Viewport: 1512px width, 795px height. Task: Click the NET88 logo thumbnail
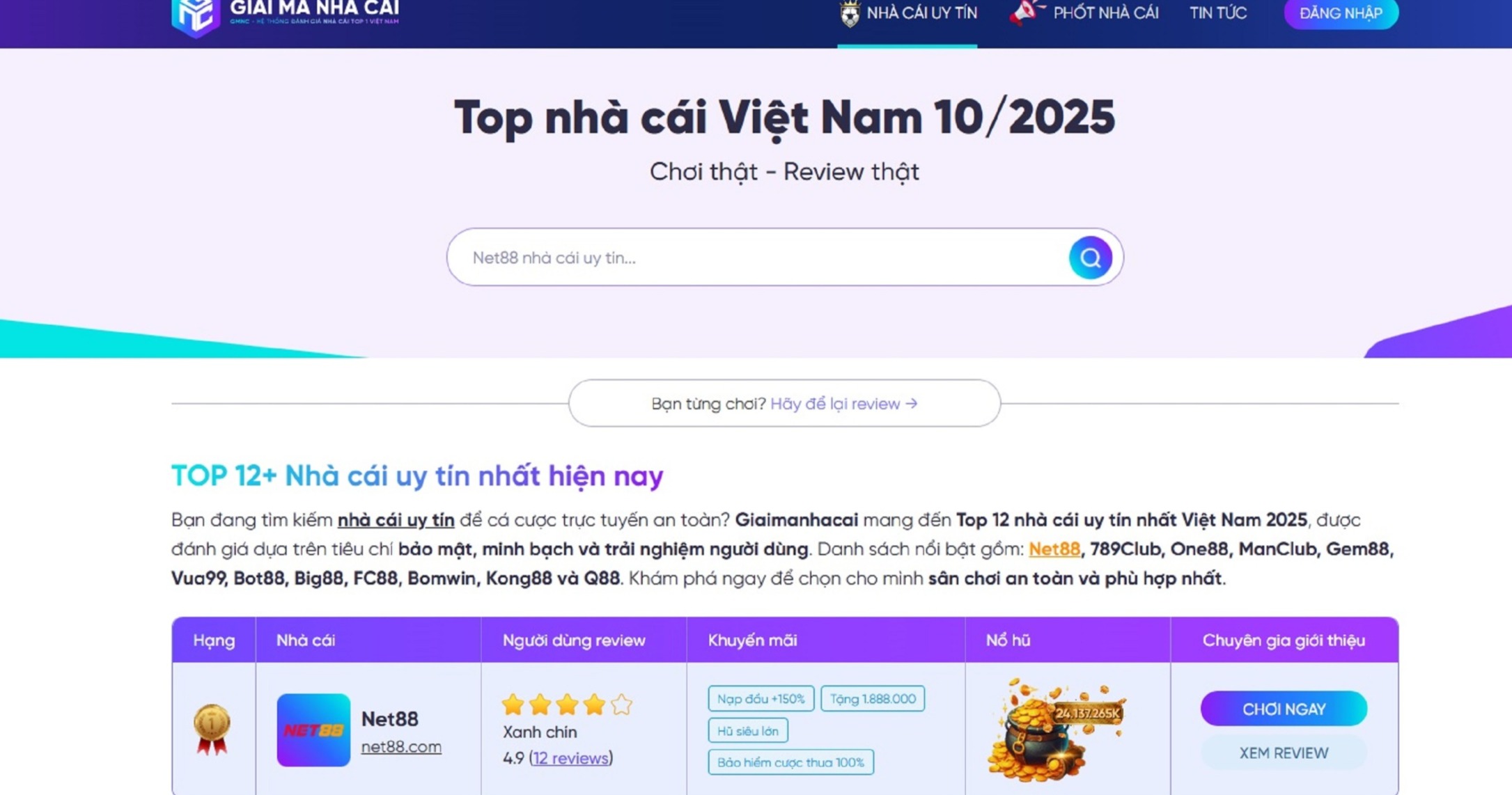click(313, 730)
